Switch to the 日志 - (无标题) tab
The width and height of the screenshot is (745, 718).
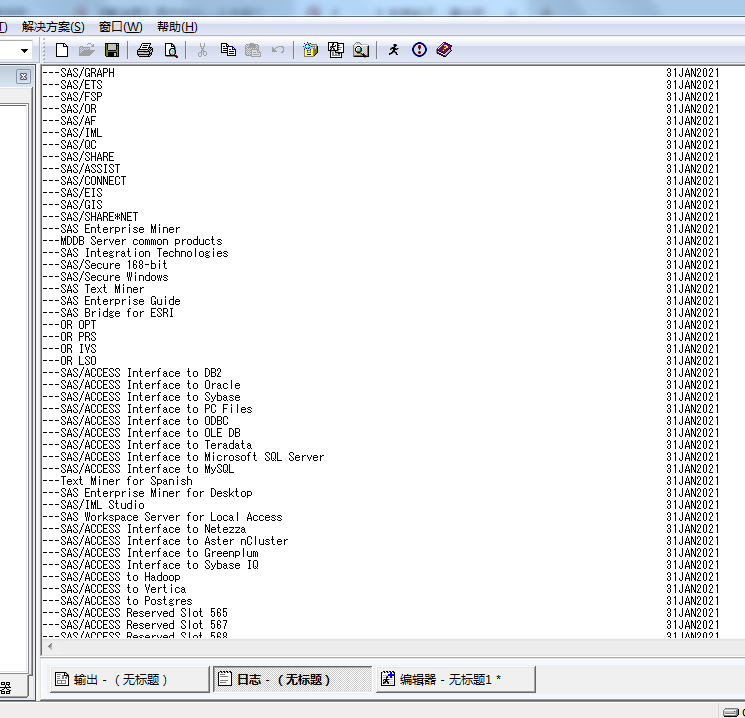pyautogui.click(x=292, y=680)
